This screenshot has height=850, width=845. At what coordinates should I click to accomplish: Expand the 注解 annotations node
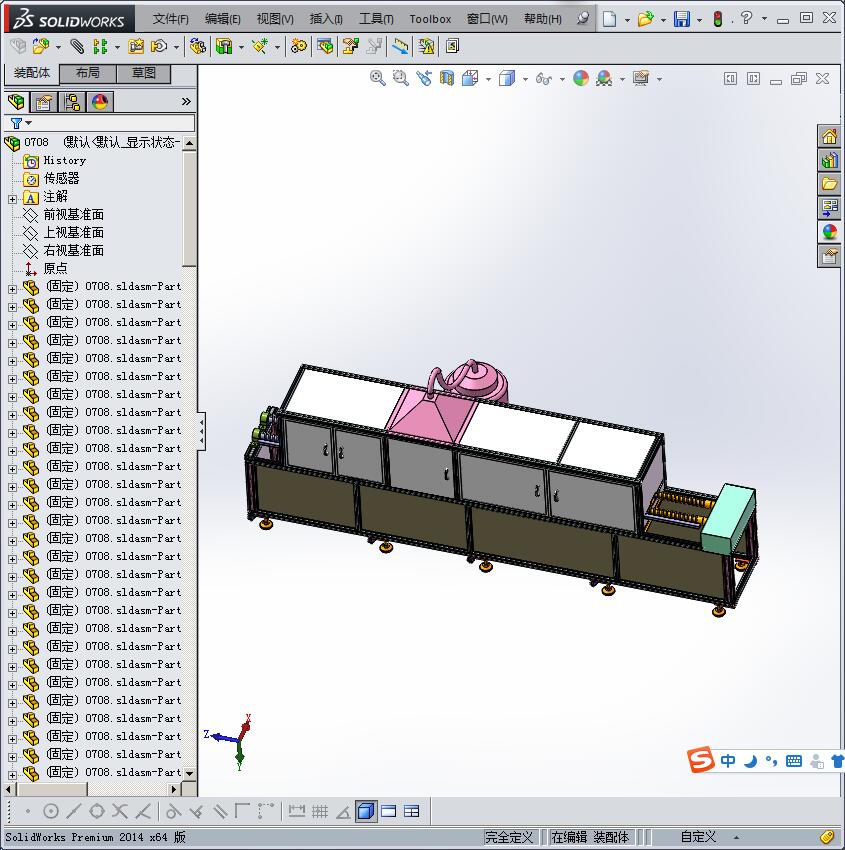point(12,199)
